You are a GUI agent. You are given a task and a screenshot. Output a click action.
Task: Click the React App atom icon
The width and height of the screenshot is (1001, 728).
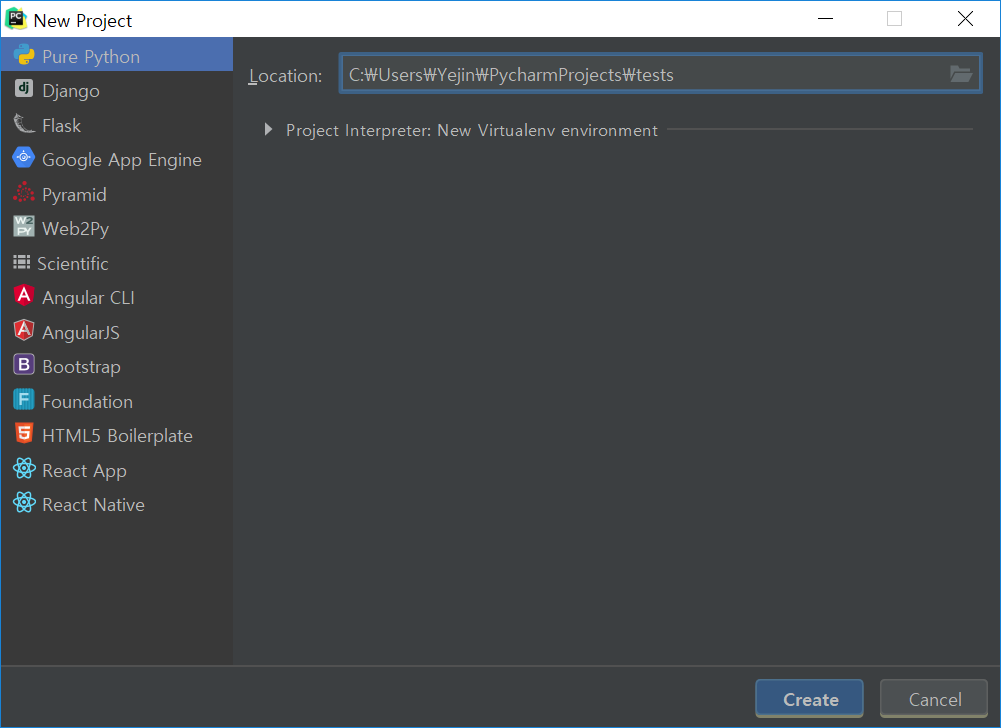[x=24, y=469]
